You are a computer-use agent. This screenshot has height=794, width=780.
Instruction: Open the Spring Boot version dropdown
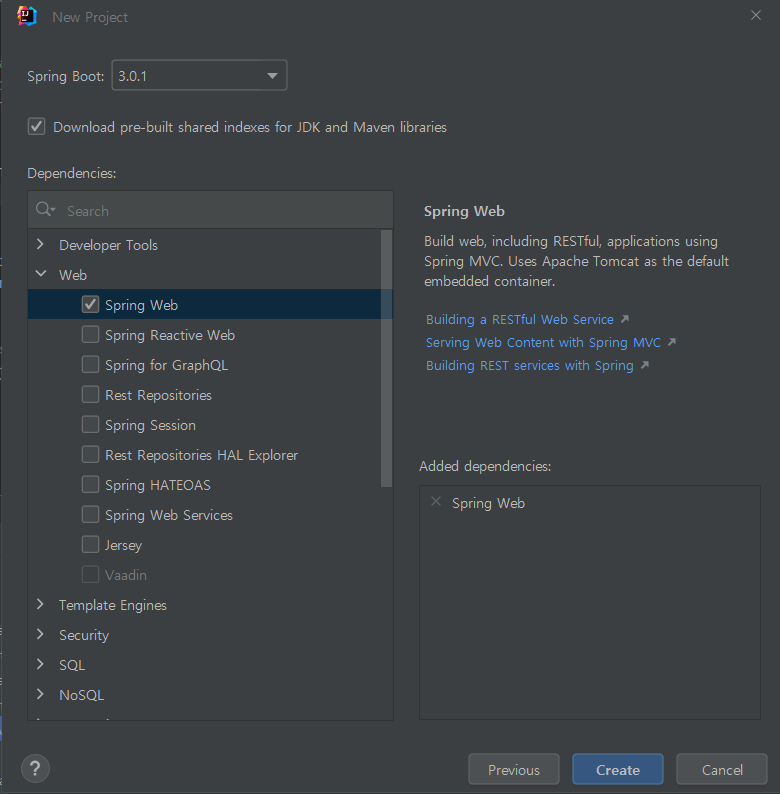tap(199, 75)
